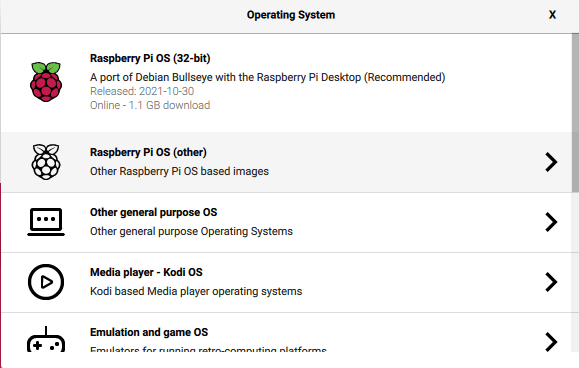Screen dimensions: 579x368
Task: Expand Other general purpose OS chevron
Action: (551, 222)
